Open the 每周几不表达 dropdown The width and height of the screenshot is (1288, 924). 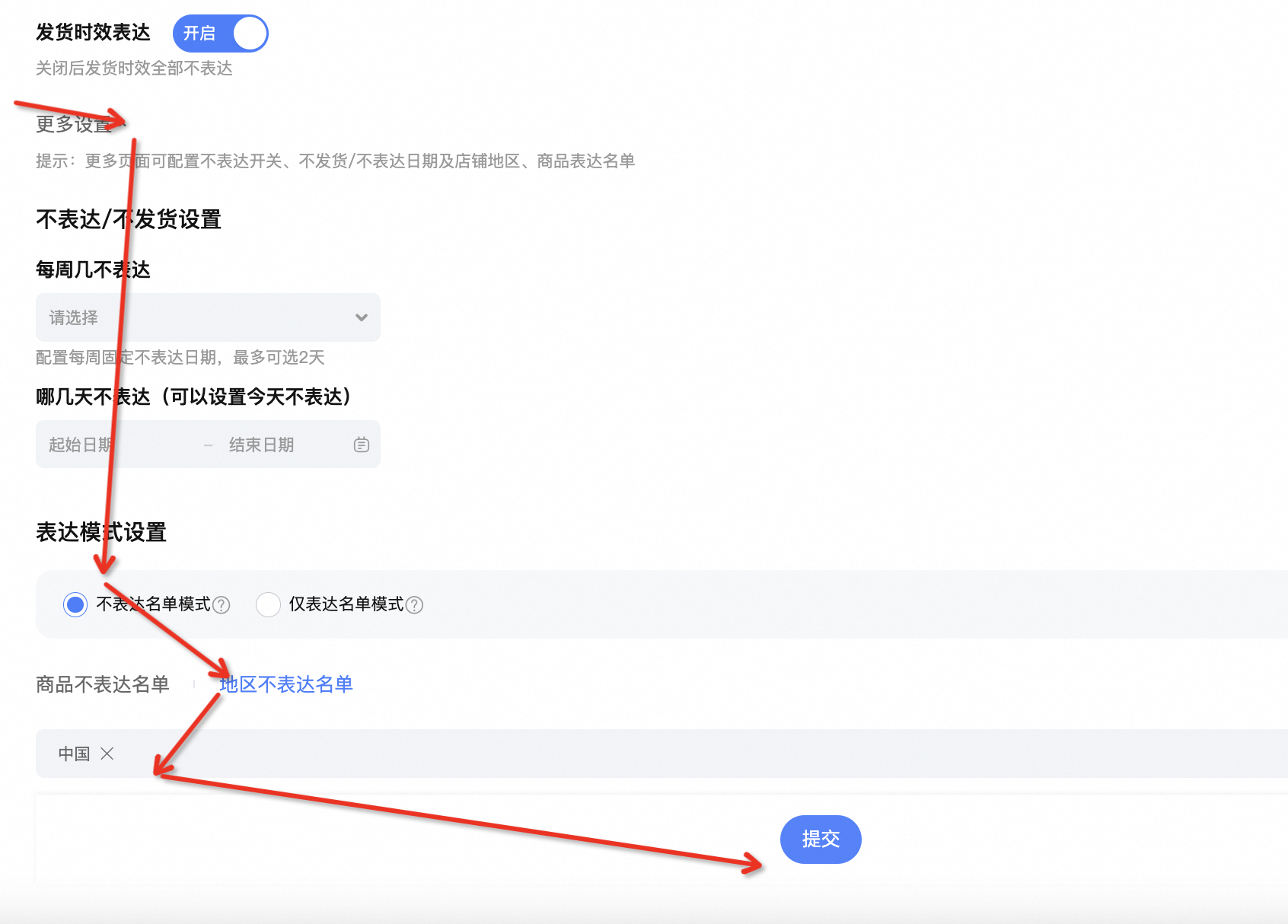click(208, 317)
